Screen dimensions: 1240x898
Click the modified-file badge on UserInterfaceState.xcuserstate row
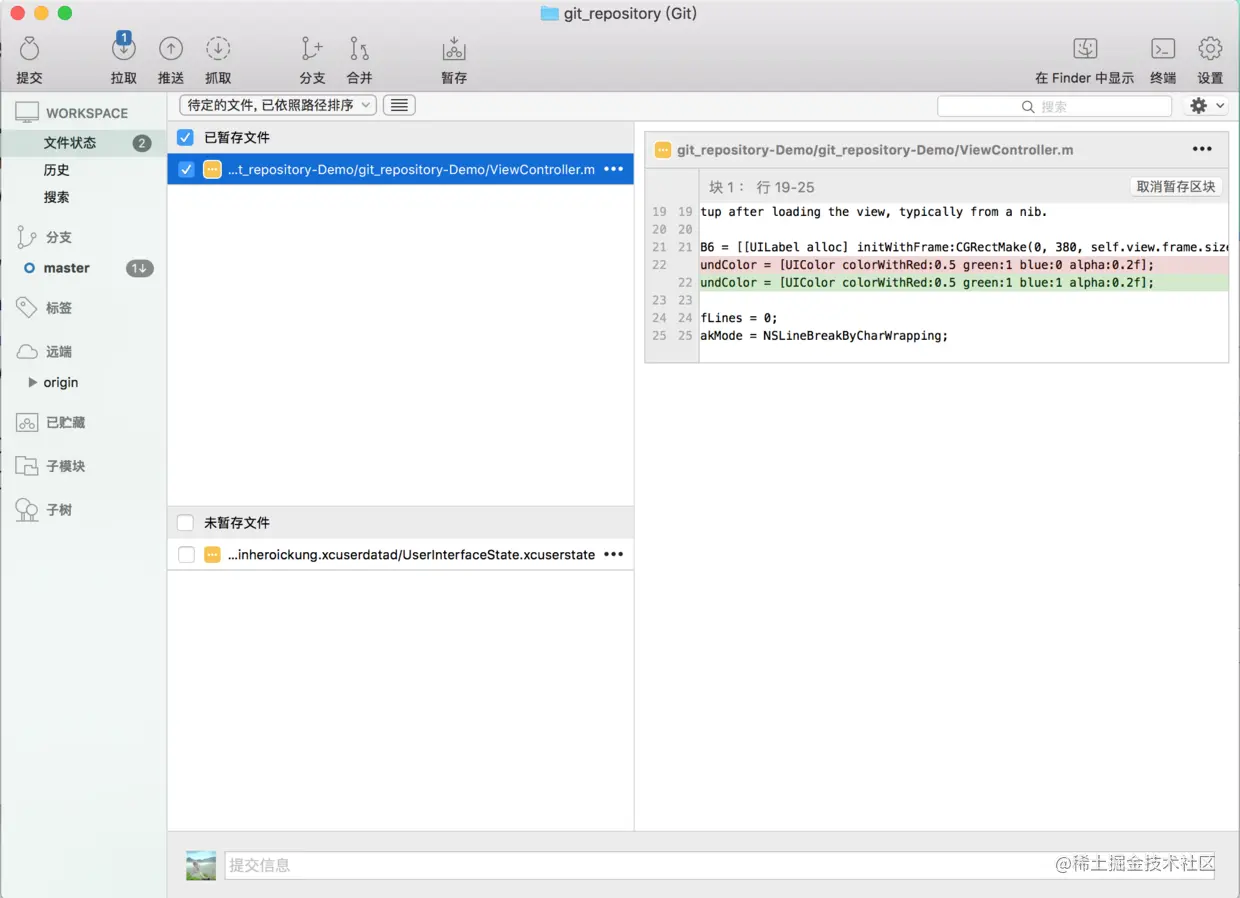point(212,554)
